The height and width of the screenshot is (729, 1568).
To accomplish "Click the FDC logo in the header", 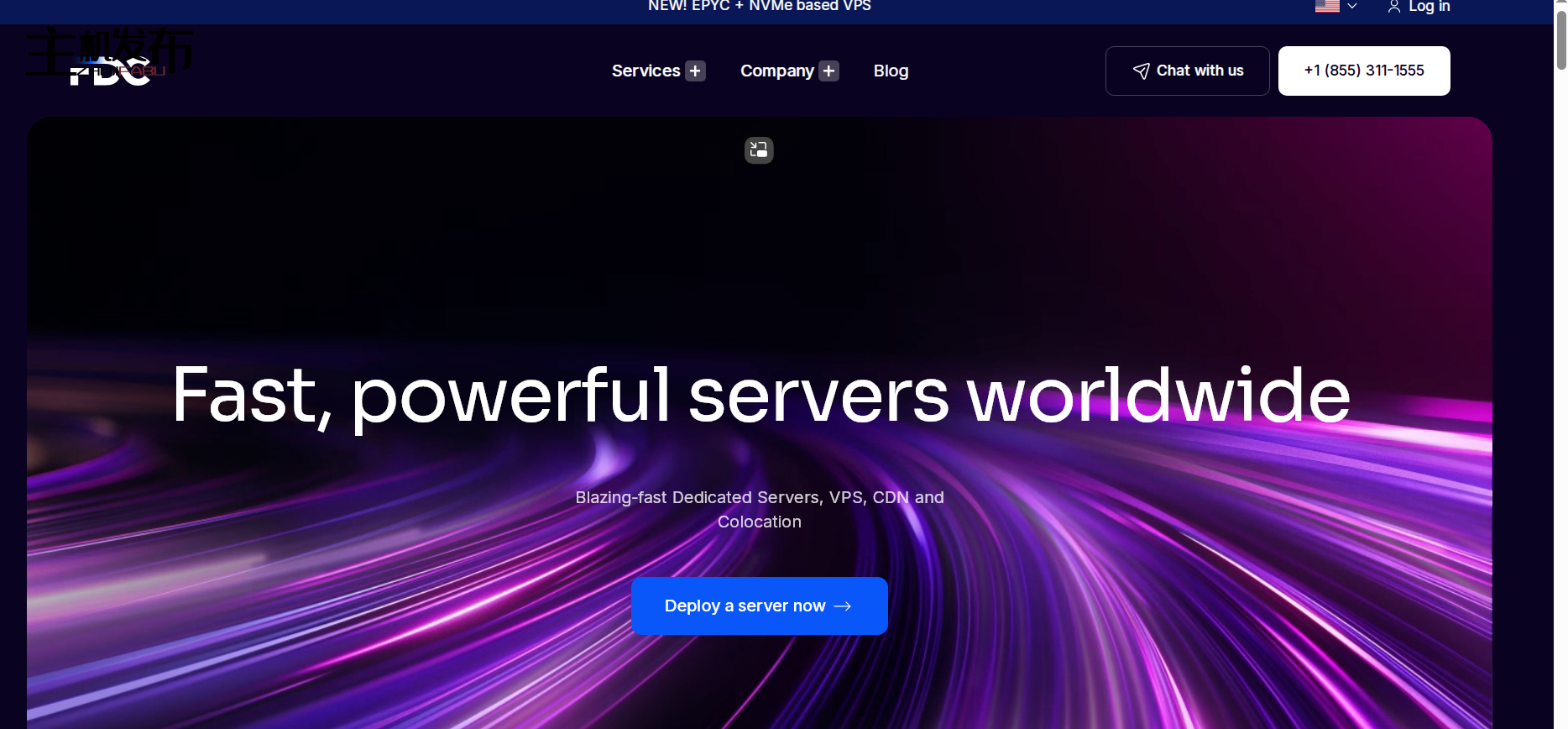I will click(x=110, y=72).
